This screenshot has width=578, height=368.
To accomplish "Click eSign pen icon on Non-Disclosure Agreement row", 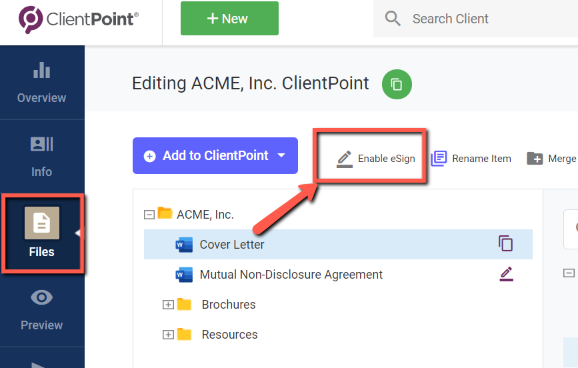I will coord(506,274).
